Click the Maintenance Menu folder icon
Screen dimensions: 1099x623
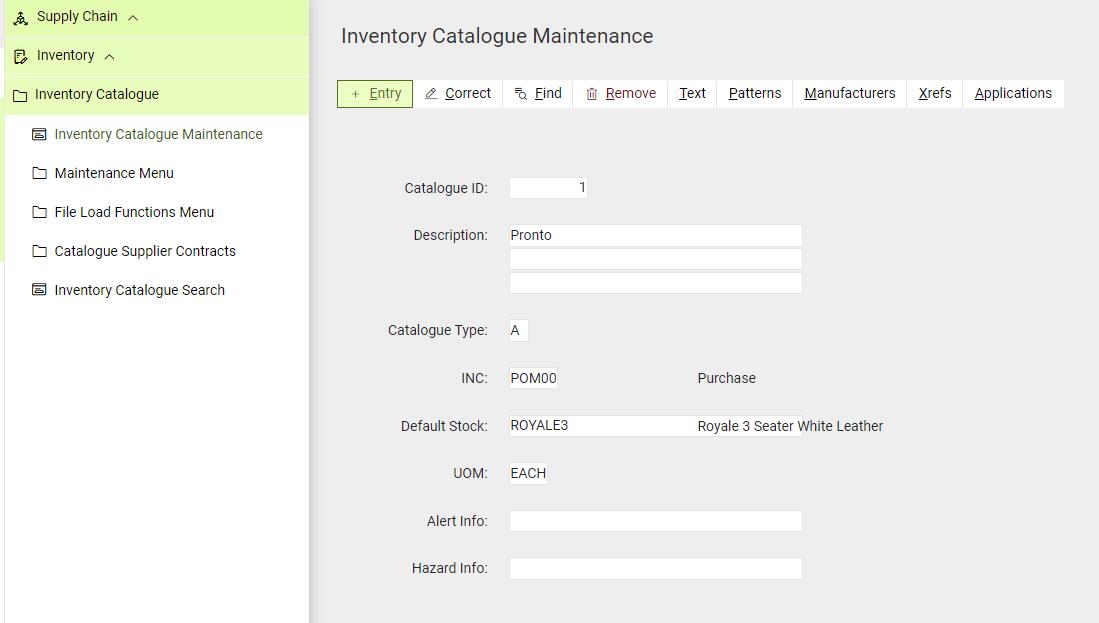click(x=40, y=173)
